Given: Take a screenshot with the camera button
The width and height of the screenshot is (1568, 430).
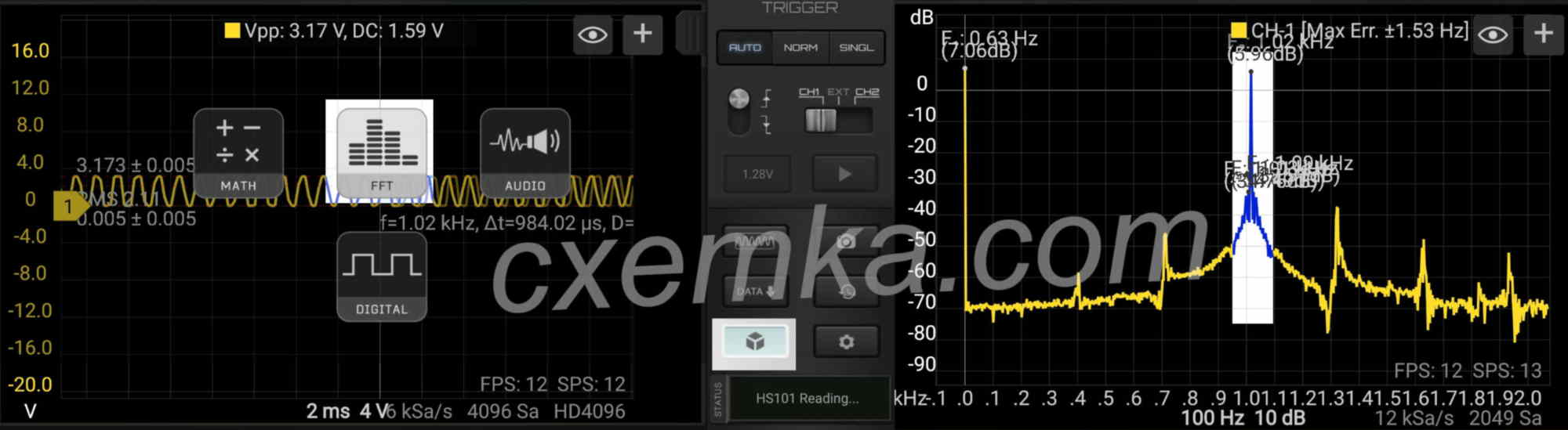Looking at the screenshot, I should tap(845, 241).
